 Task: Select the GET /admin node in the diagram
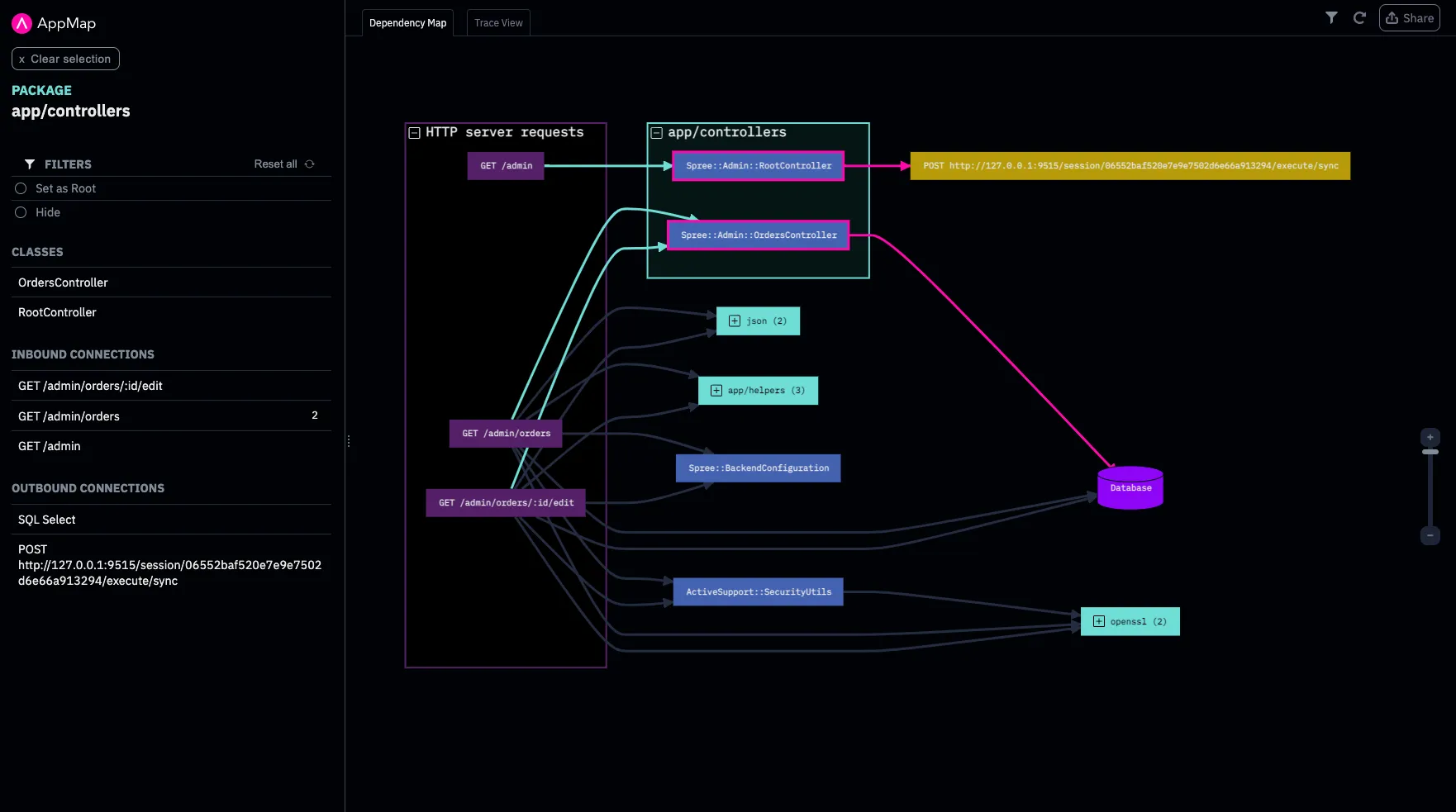point(506,165)
